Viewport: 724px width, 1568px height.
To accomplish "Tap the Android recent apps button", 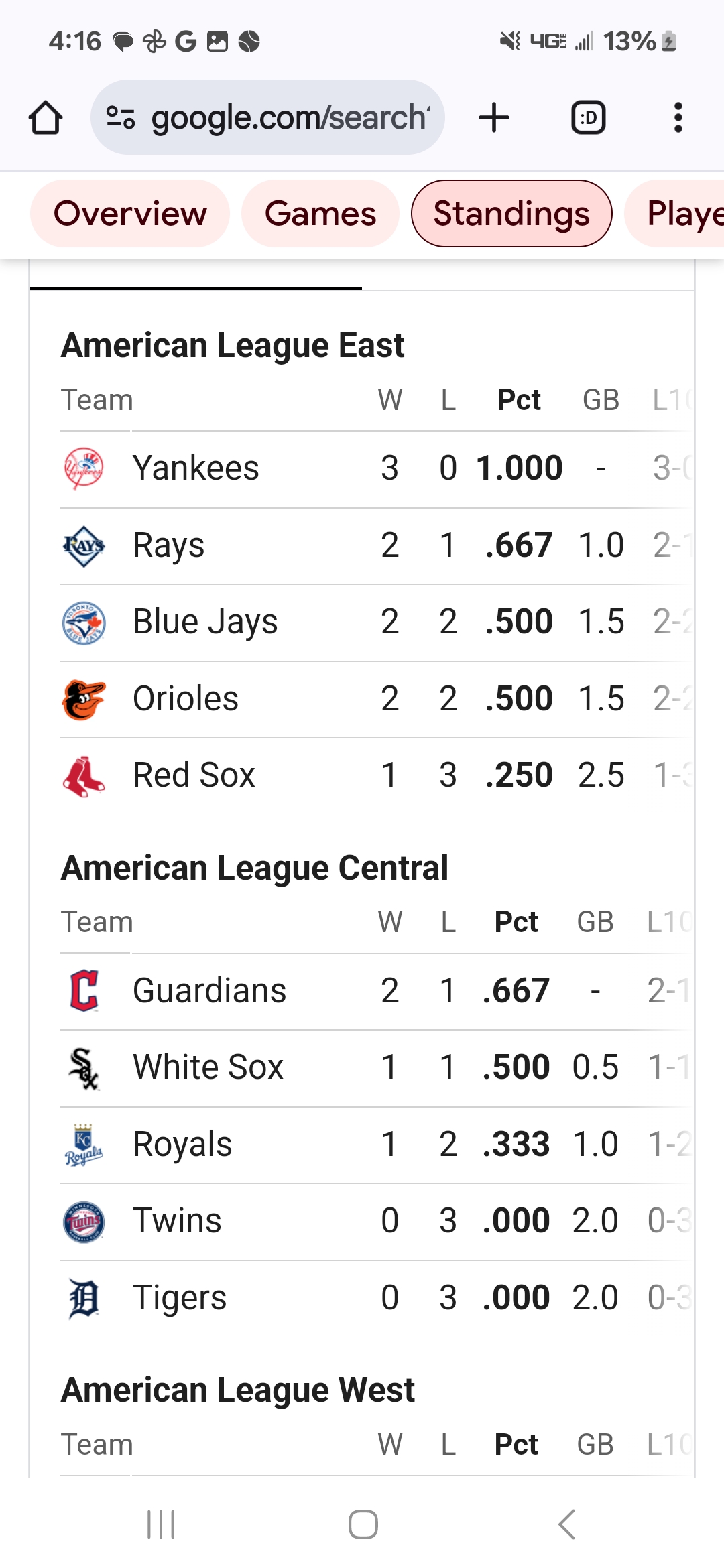I will (x=161, y=1524).
